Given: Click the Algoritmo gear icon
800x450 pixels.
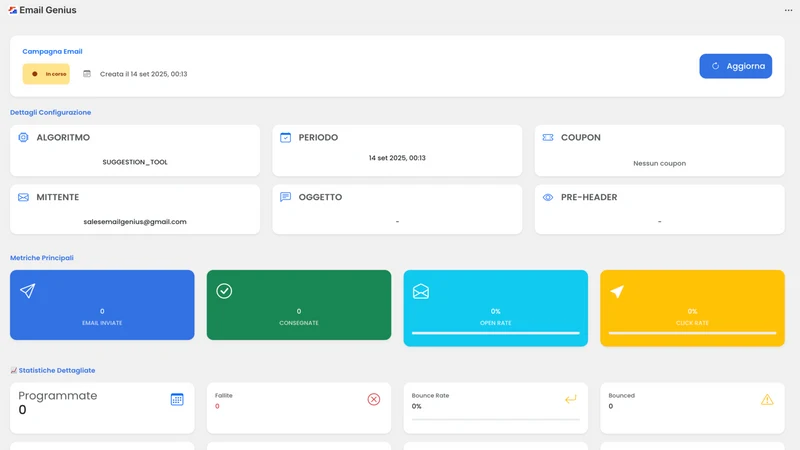Looking at the screenshot, I should (x=23, y=137).
